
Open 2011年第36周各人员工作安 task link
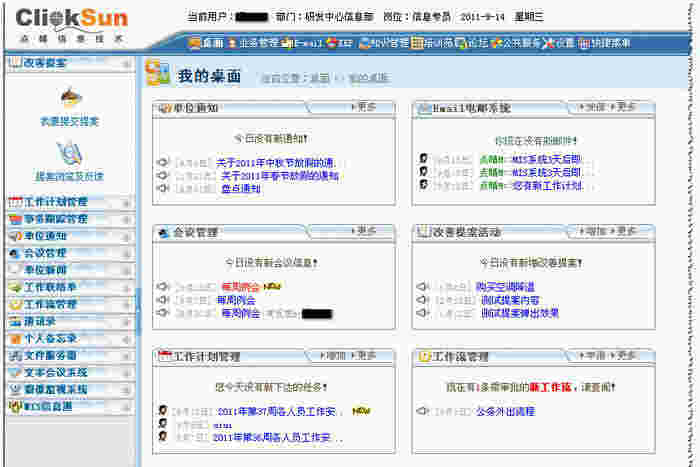click(272, 438)
